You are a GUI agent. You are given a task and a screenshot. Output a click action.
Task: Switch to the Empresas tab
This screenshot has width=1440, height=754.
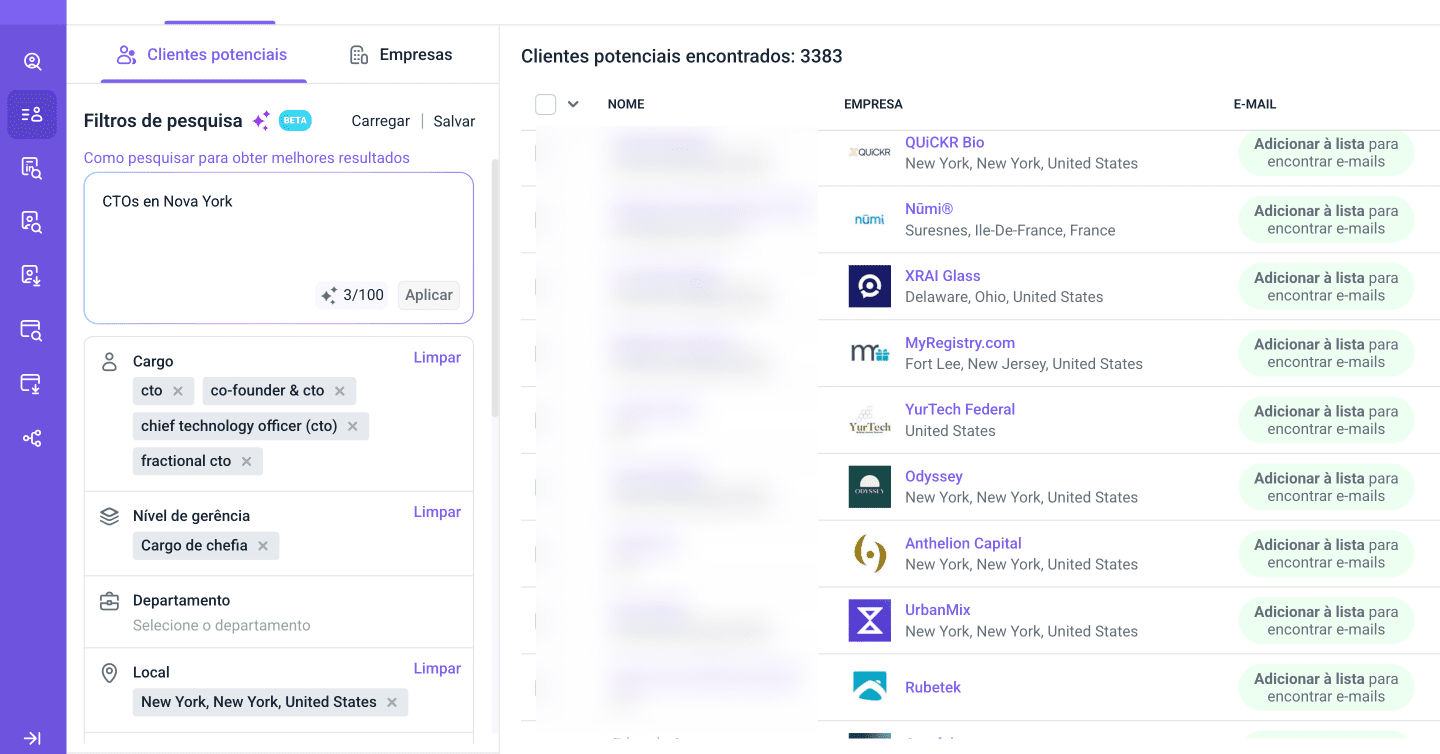pyautogui.click(x=401, y=55)
